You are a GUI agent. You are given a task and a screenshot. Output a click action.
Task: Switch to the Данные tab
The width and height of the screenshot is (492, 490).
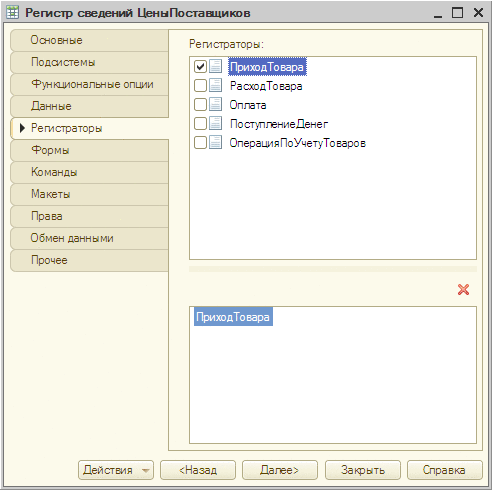click(x=89, y=106)
